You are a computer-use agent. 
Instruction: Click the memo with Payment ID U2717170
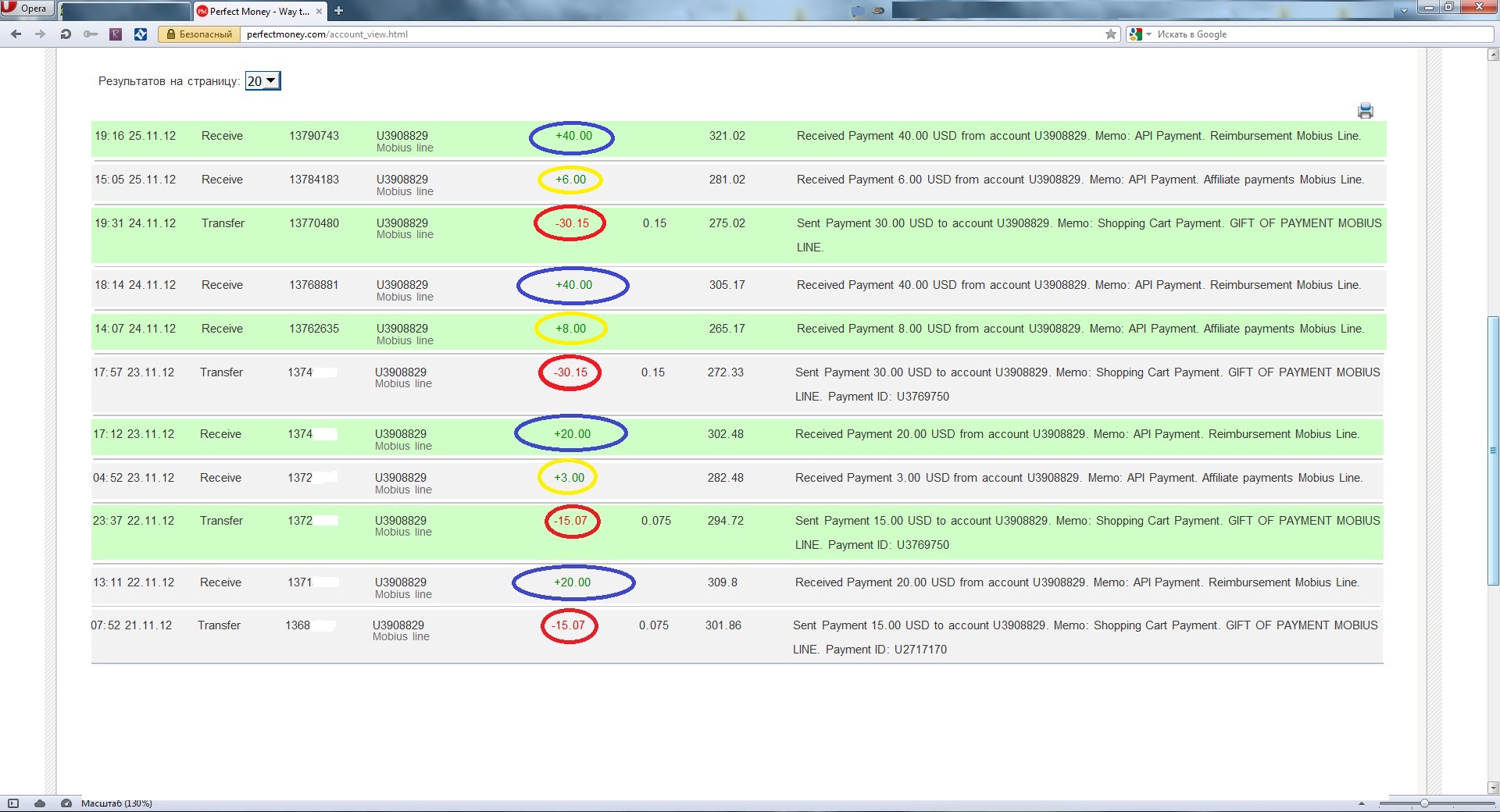coord(1085,637)
